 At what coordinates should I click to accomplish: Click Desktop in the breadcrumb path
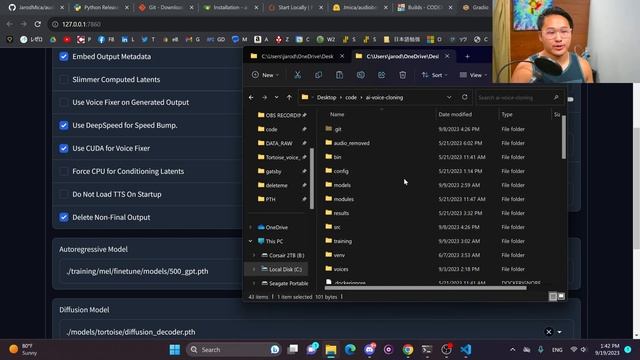327,98
